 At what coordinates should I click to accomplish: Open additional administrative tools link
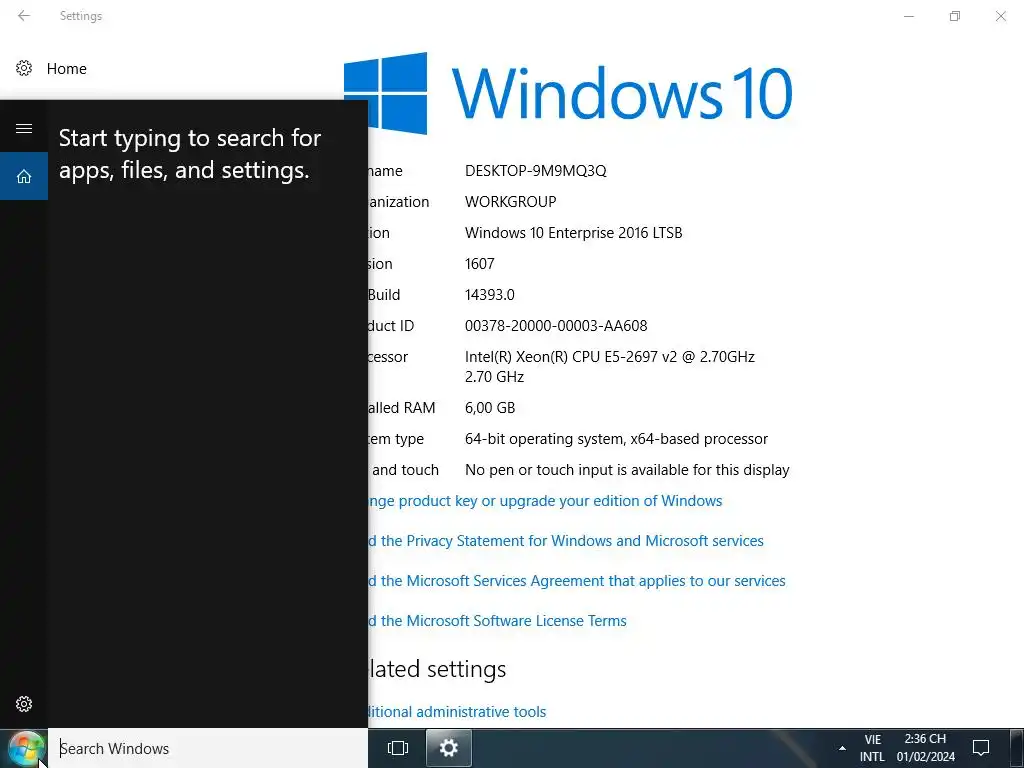(457, 712)
